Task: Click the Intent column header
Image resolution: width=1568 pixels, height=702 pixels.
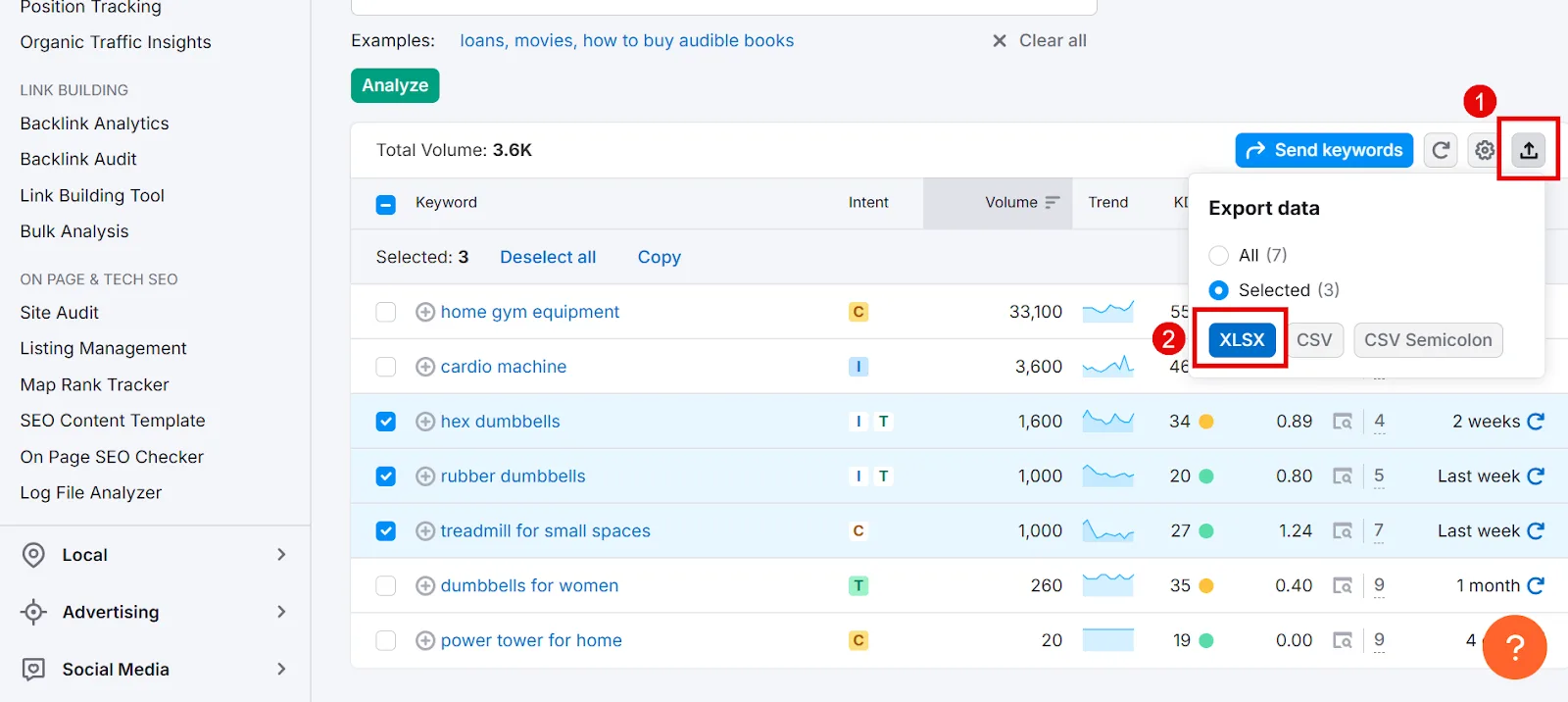Action: pyautogui.click(x=868, y=203)
